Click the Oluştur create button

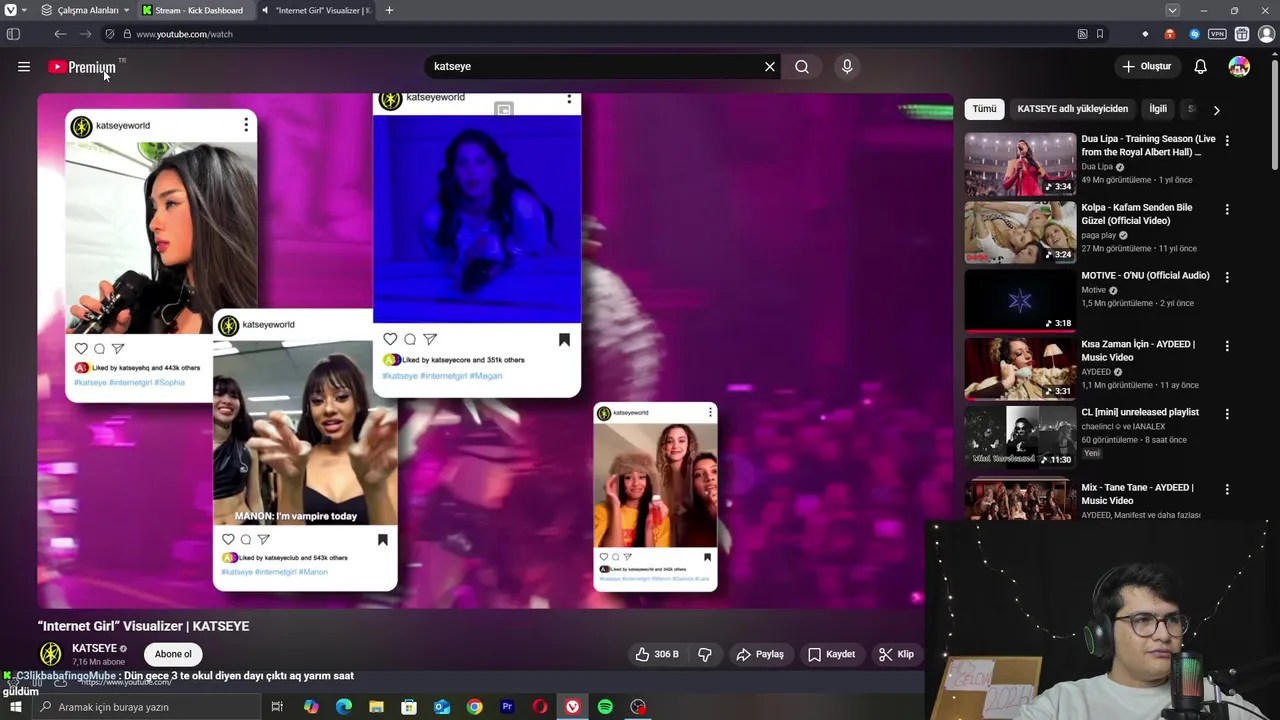pyautogui.click(x=1146, y=67)
